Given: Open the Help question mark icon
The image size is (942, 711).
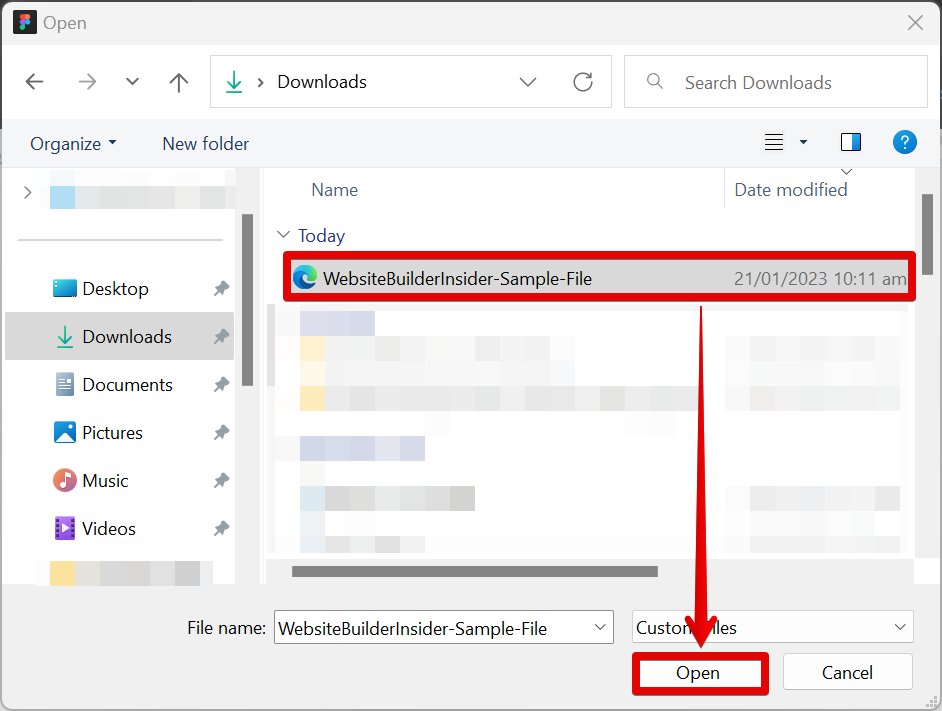Looking at the screenshot, I should point(904,142).
